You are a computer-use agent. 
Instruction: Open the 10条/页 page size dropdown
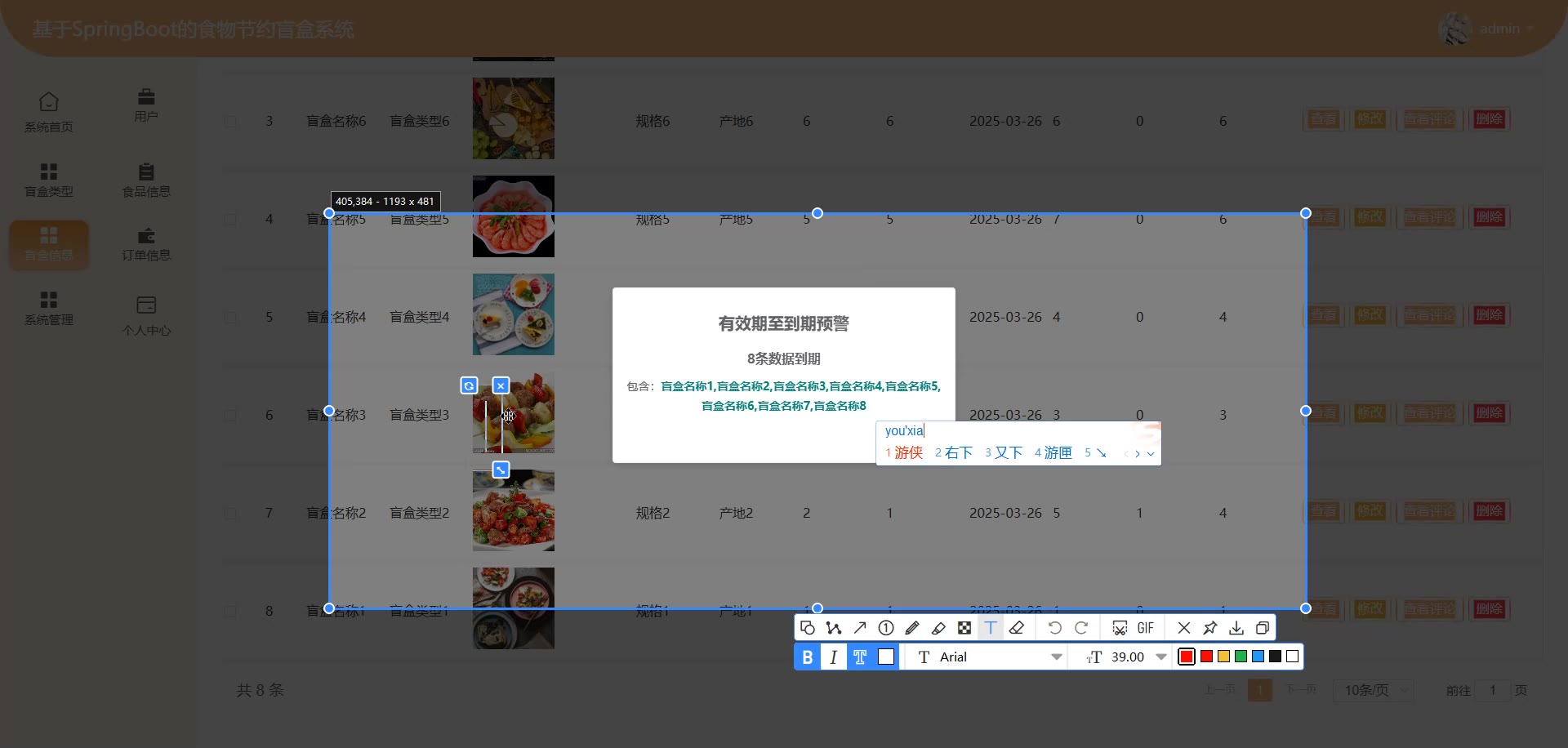pyautogui.click(x=1373, y=690)
